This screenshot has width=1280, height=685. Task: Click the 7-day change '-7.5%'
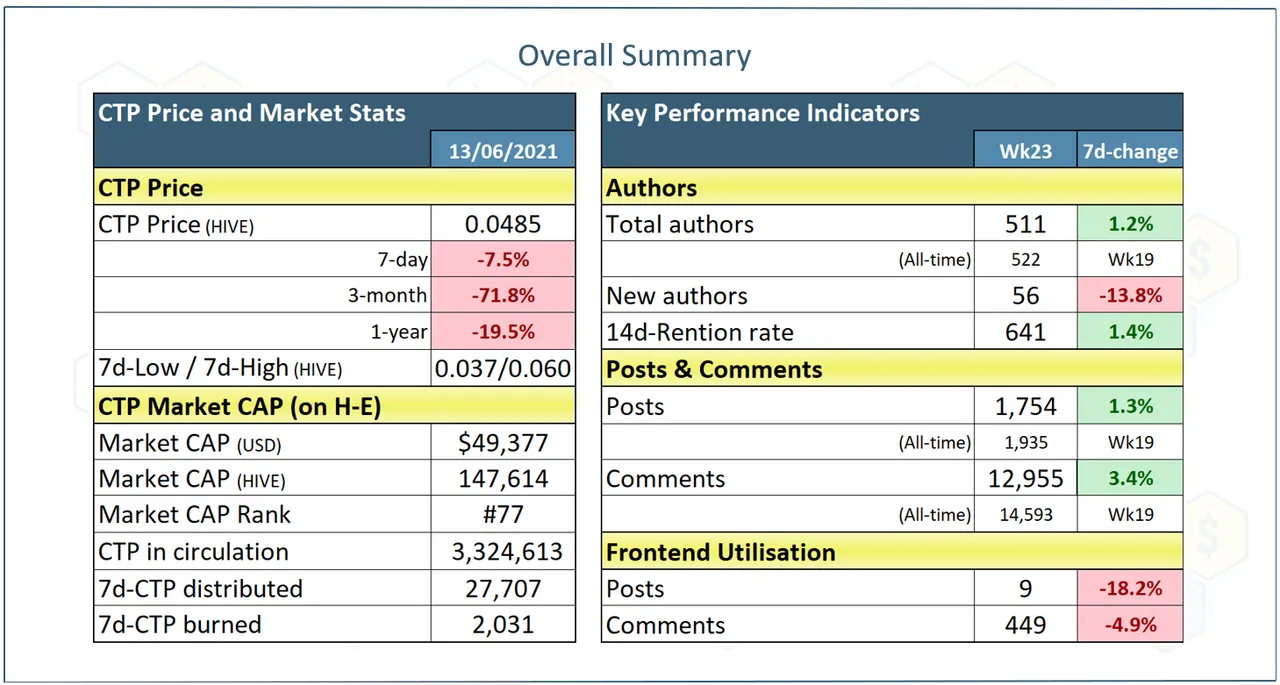tap(503, 260)
